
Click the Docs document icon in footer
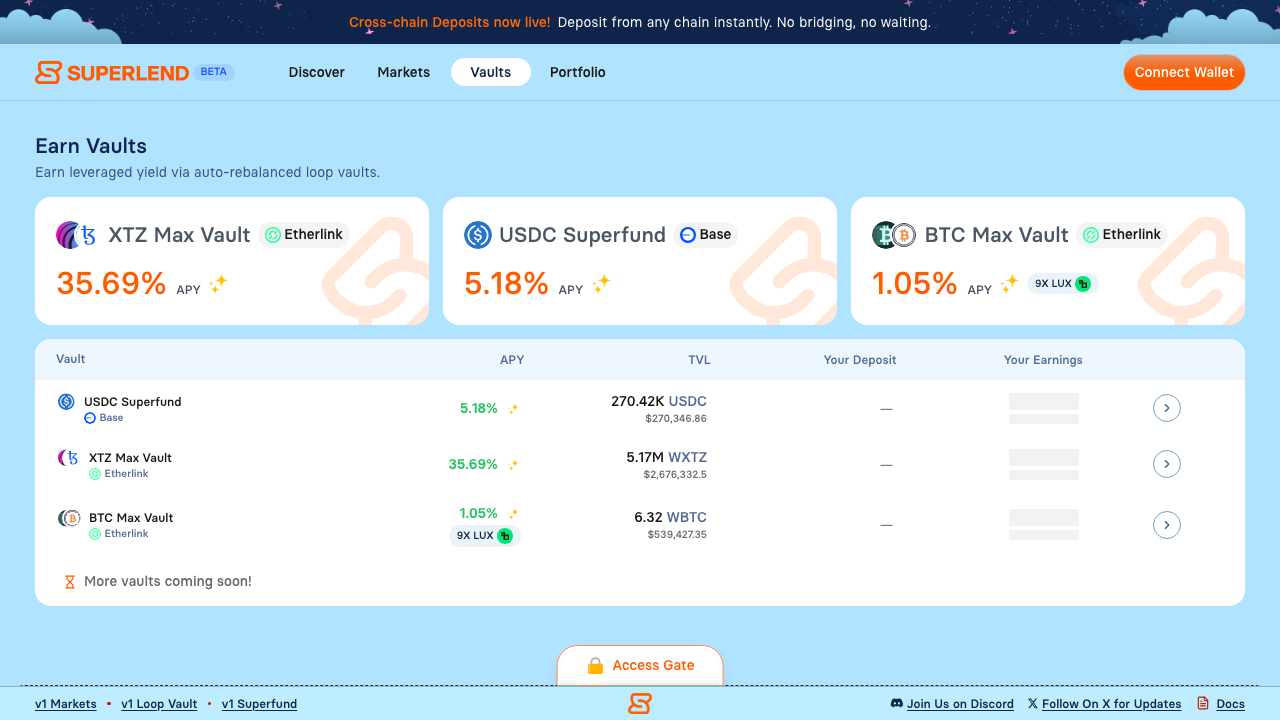(x=1203, y=704)
